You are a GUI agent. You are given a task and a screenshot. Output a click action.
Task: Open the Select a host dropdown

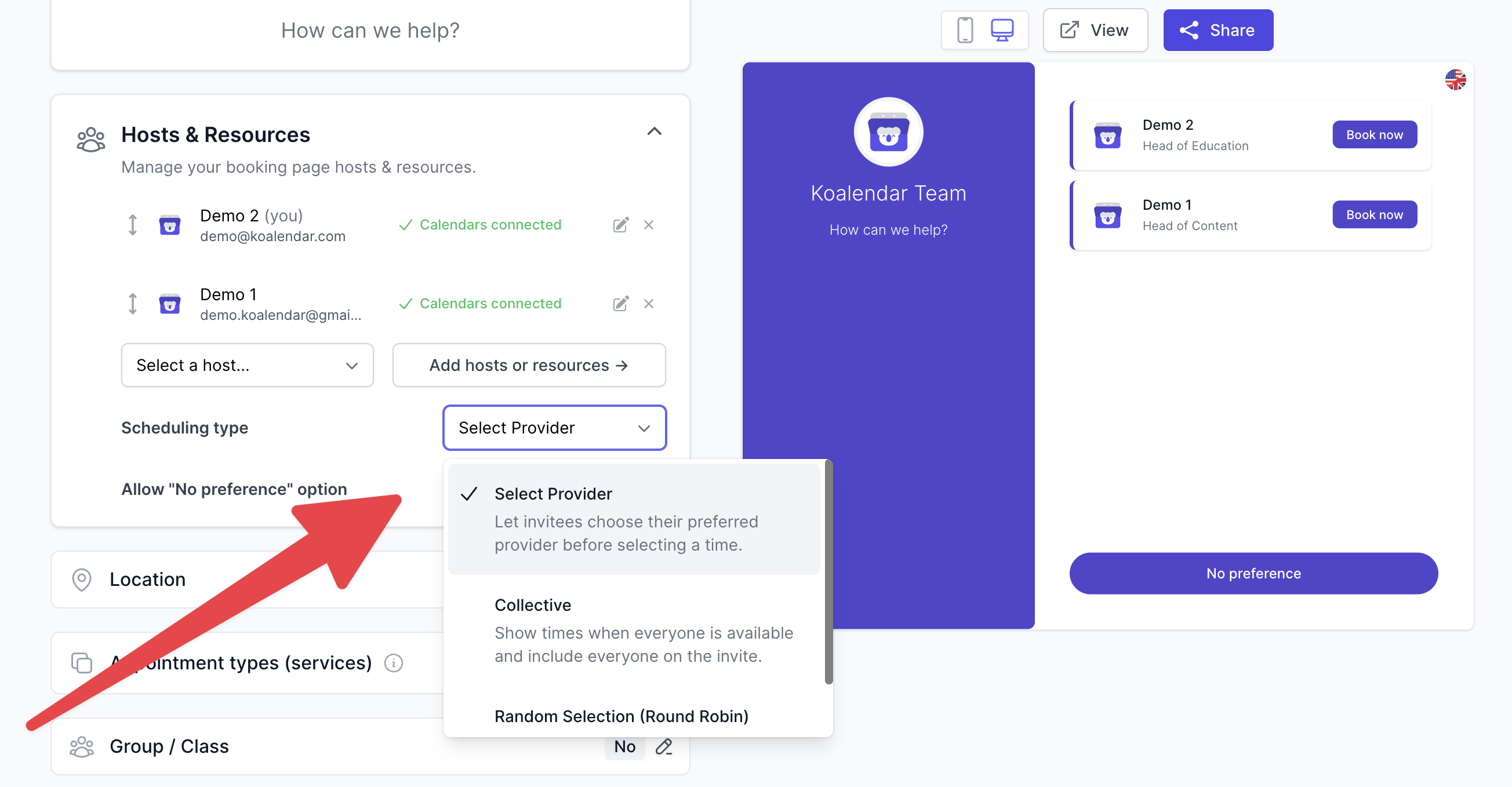[x=247, y=365]
